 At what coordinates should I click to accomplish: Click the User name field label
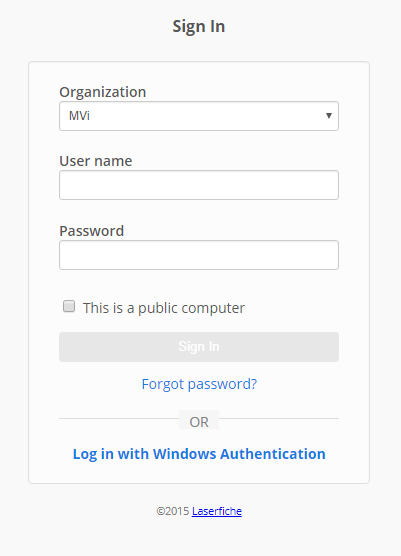96,161
